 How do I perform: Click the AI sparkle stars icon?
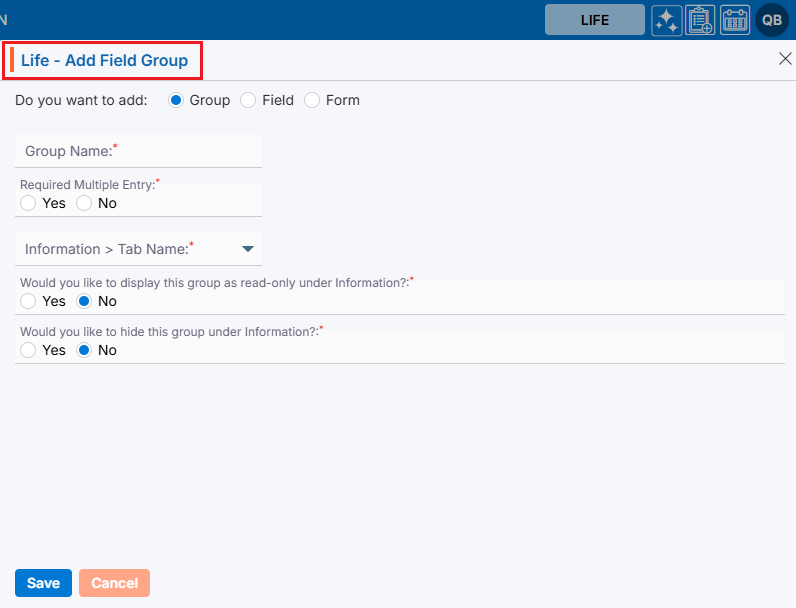pyautogui.click(x=667, y=20)
